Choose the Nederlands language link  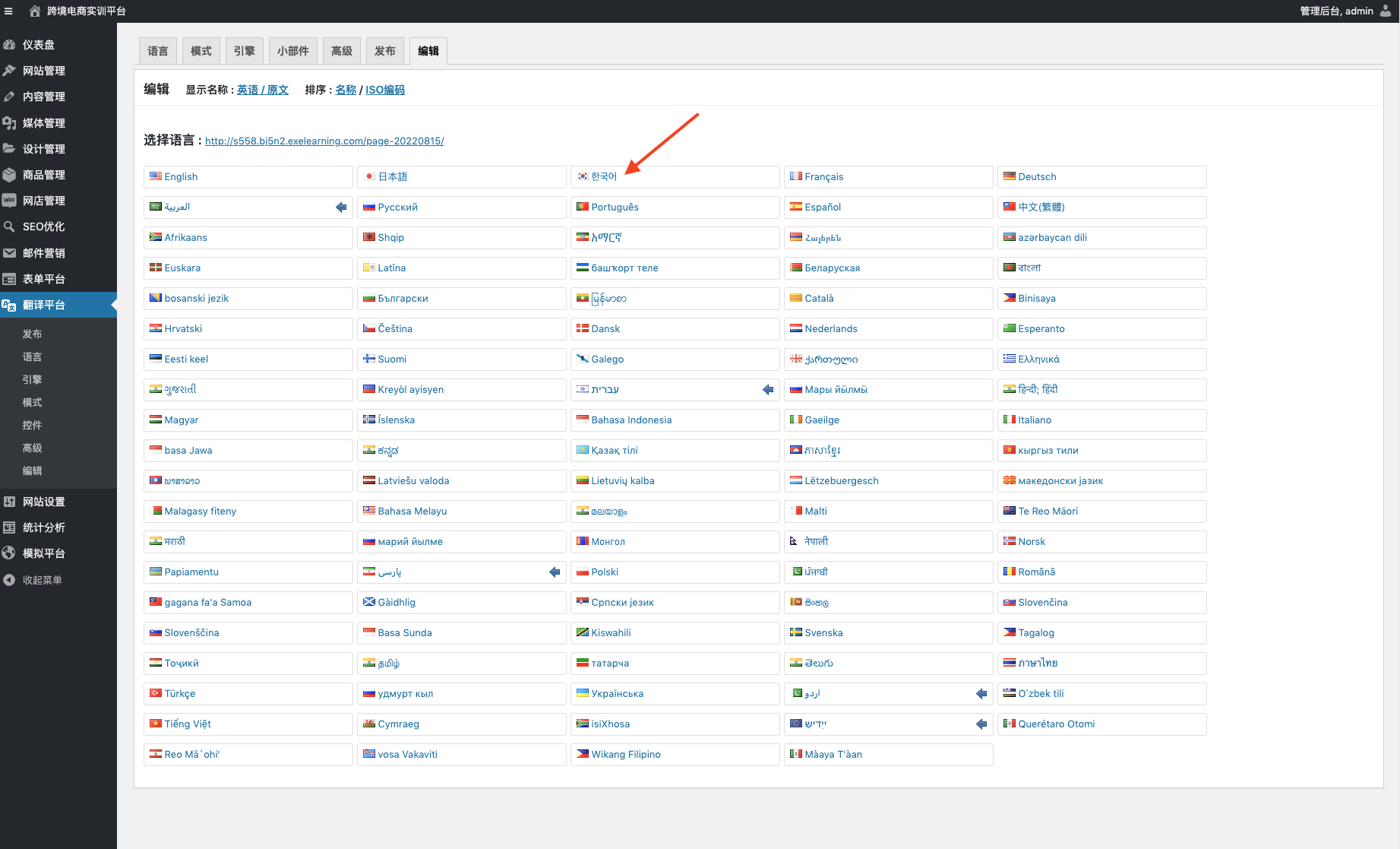[831, 329]
